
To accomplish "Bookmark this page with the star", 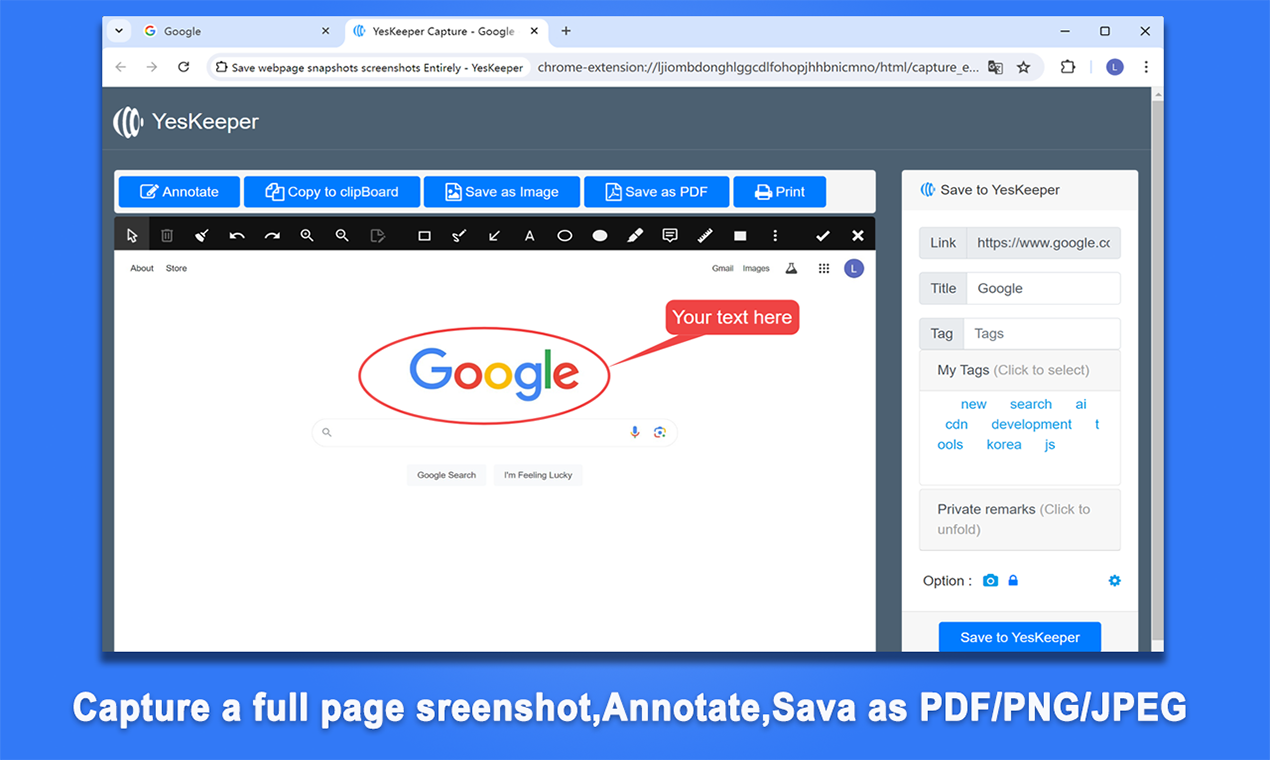I will click(x=1023, y=67).
